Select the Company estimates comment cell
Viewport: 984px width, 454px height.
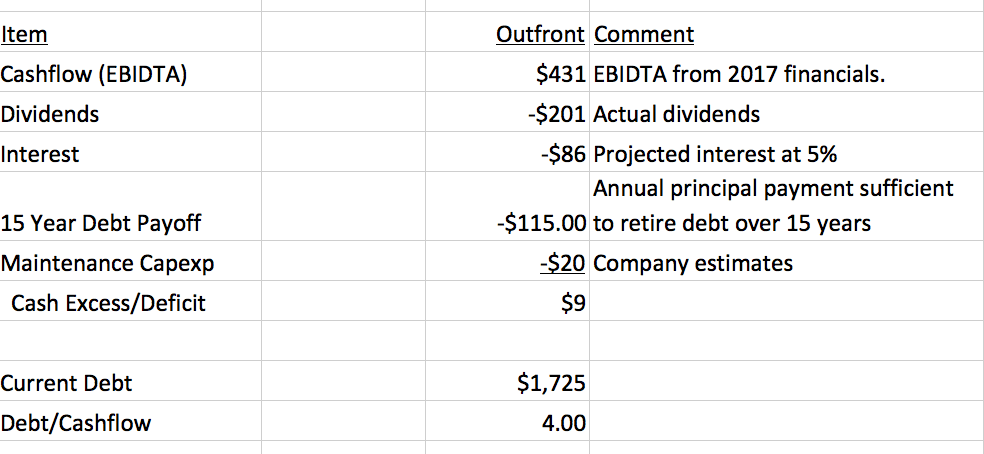(693, 263)
